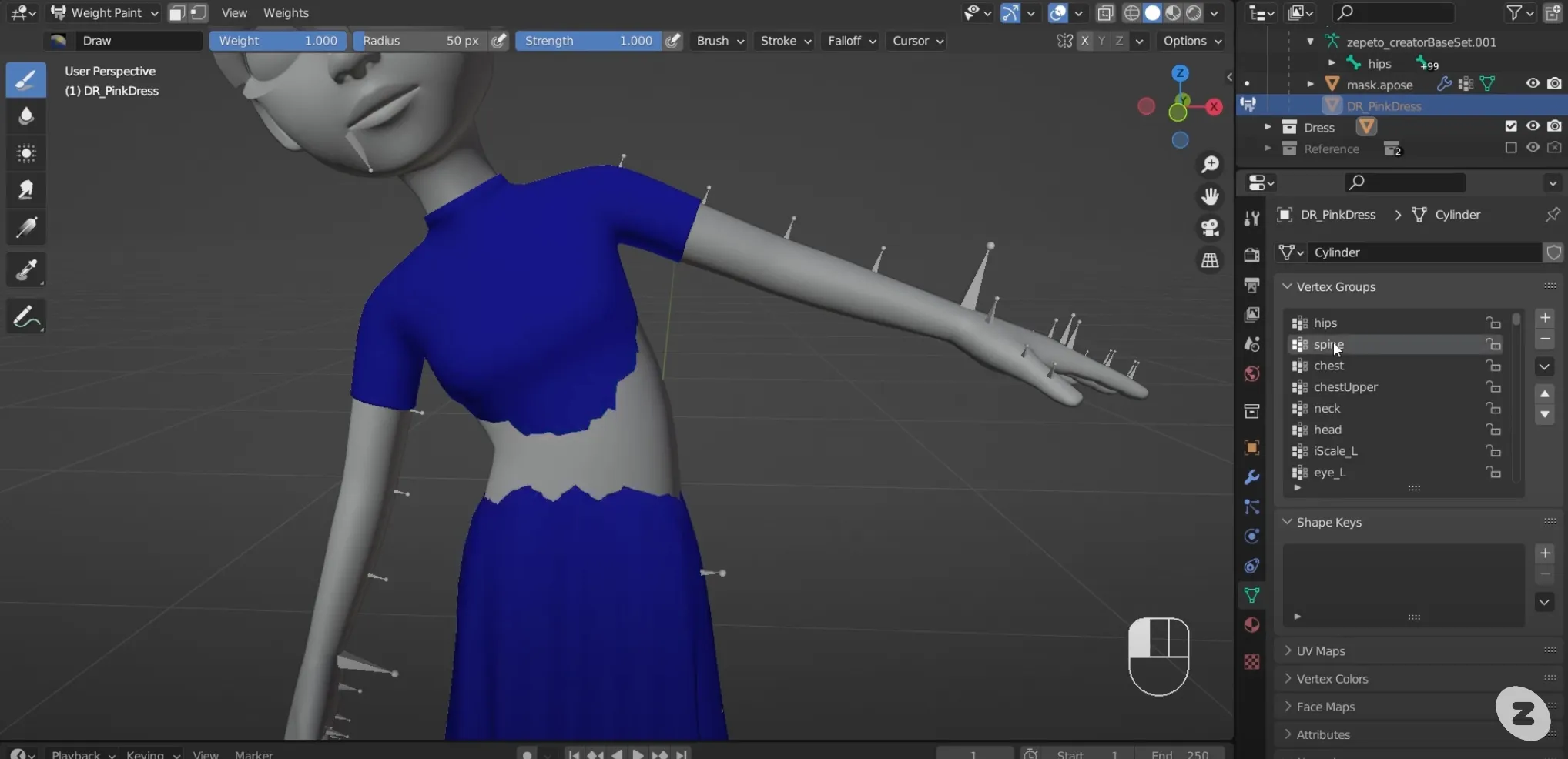
Task: Toggle render camera for mask.apose
Action: tap(1555, 83)
